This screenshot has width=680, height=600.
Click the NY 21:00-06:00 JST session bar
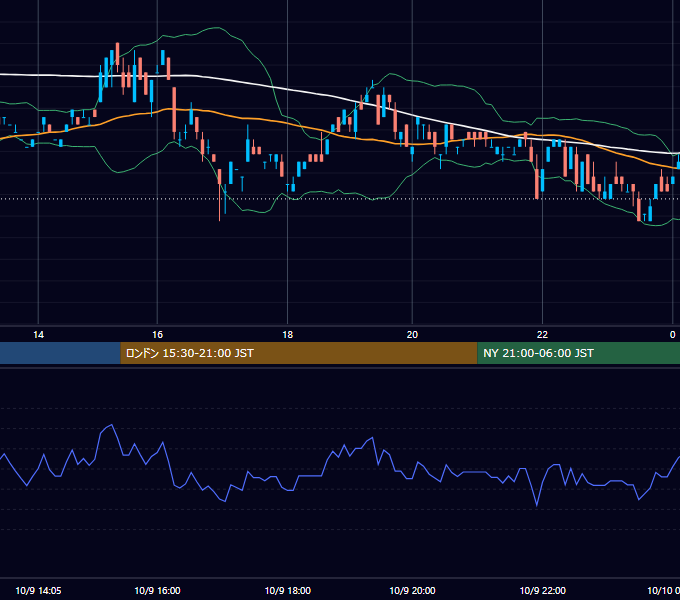click(579, 353)
